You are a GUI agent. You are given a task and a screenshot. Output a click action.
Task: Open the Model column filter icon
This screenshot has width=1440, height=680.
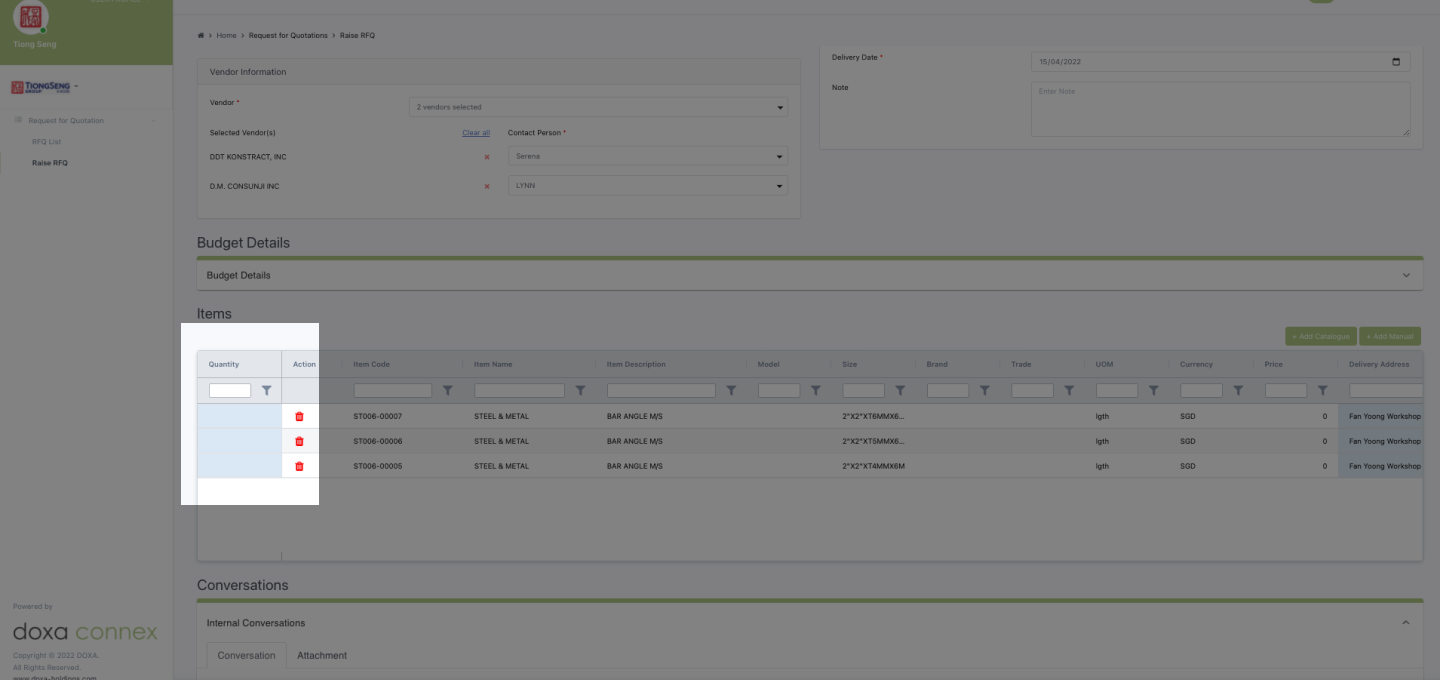click(815, 391)
